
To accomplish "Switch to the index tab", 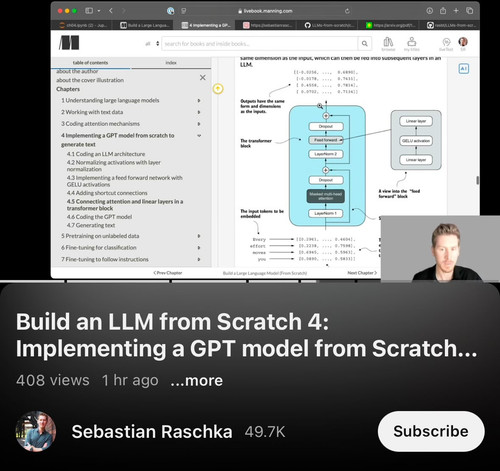I will click(171, 63).
